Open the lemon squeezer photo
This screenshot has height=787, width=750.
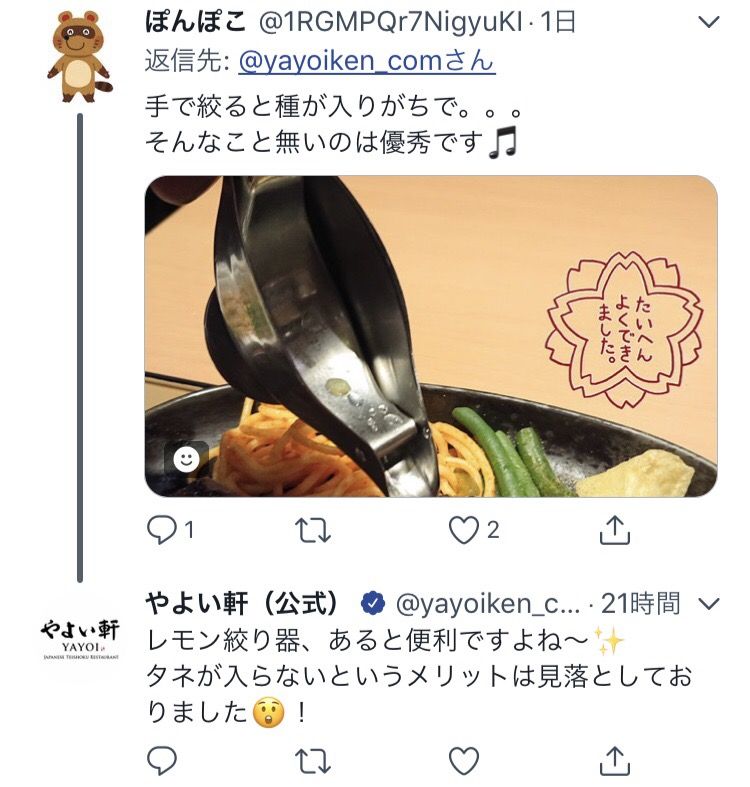[431, 336]
